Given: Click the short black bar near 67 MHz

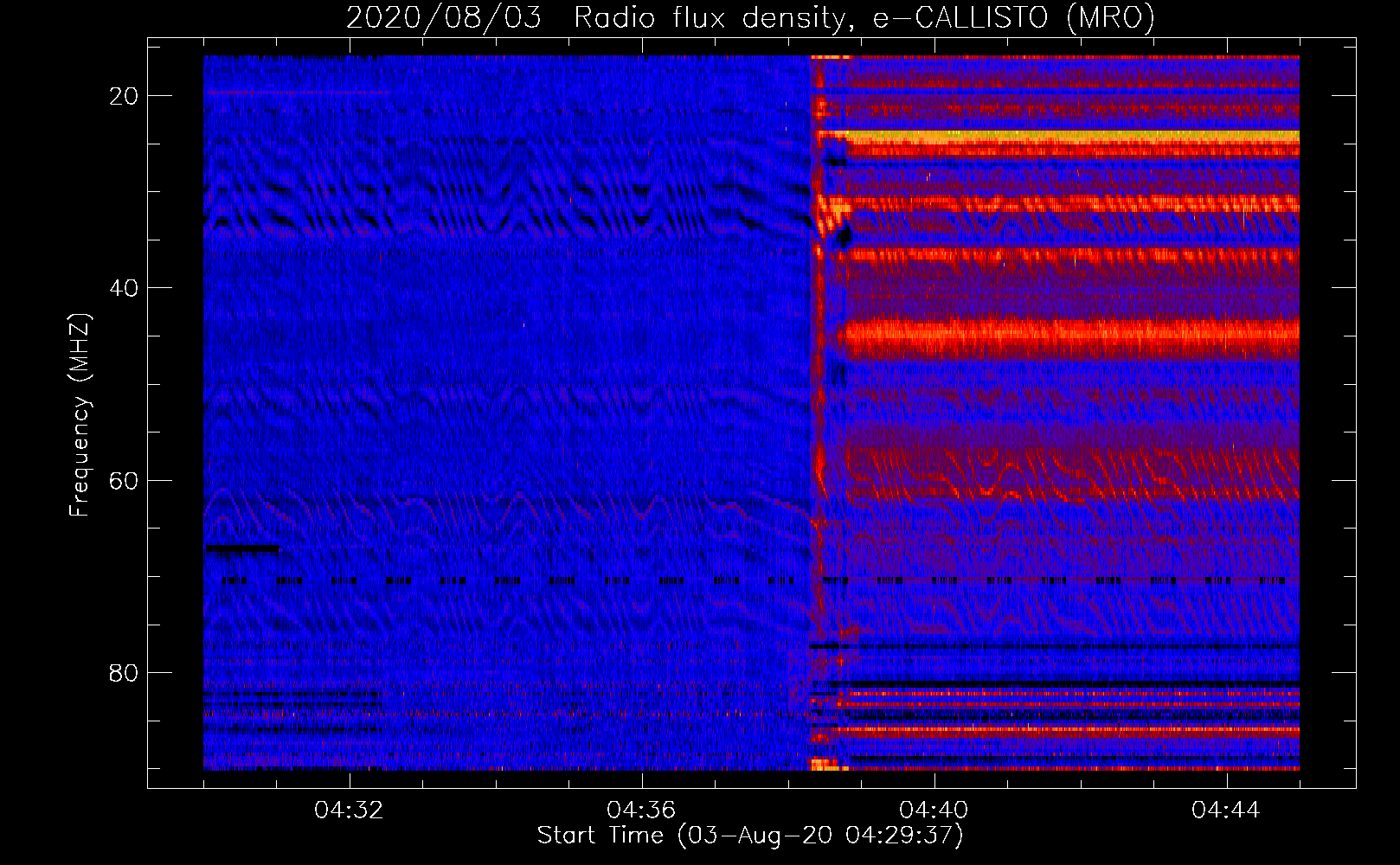Looking at the screenshot, I should click(x=242, y=548).
